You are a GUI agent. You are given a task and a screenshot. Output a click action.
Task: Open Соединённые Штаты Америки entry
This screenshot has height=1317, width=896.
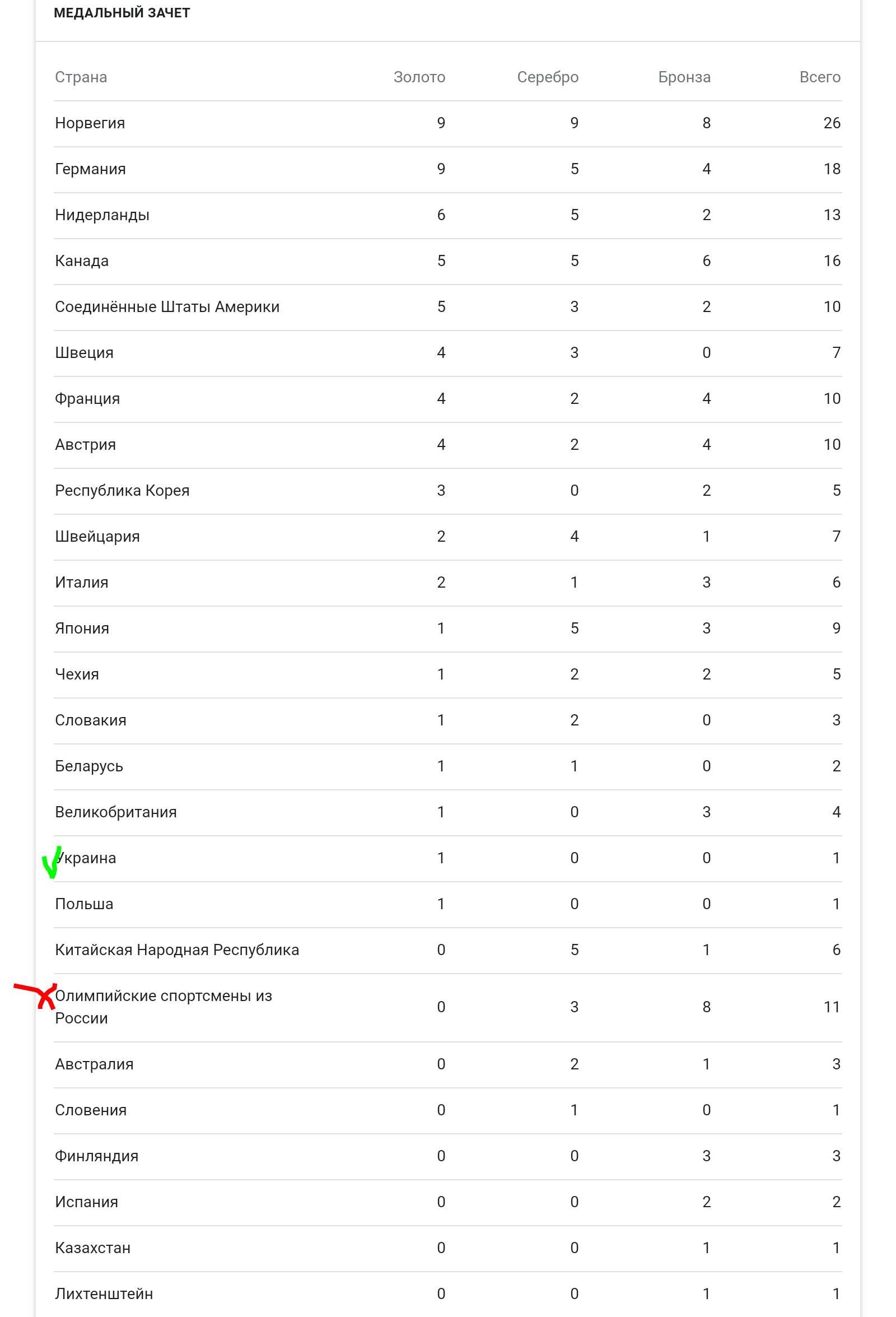coord(167,306)
